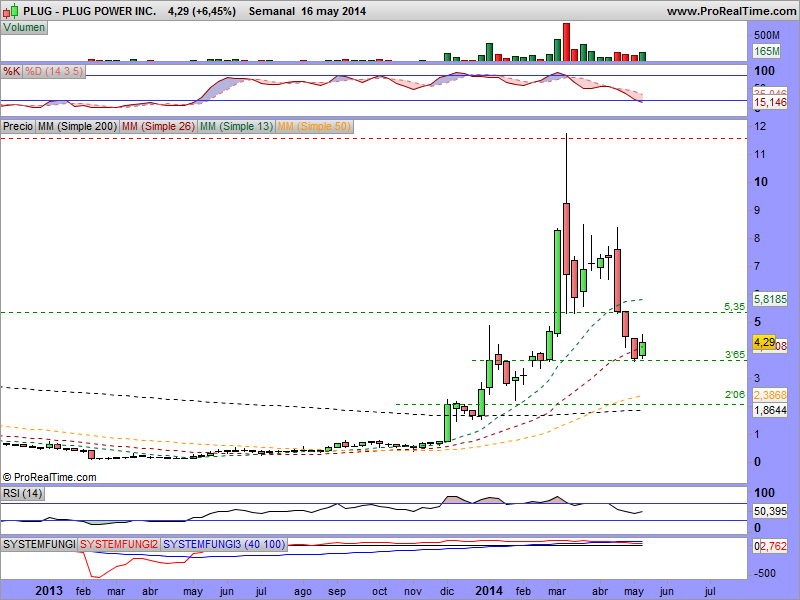Viewport: 800px width, 600px height.
Task: Click the ProRealTime.com copyright watermark
Action: 50,477
